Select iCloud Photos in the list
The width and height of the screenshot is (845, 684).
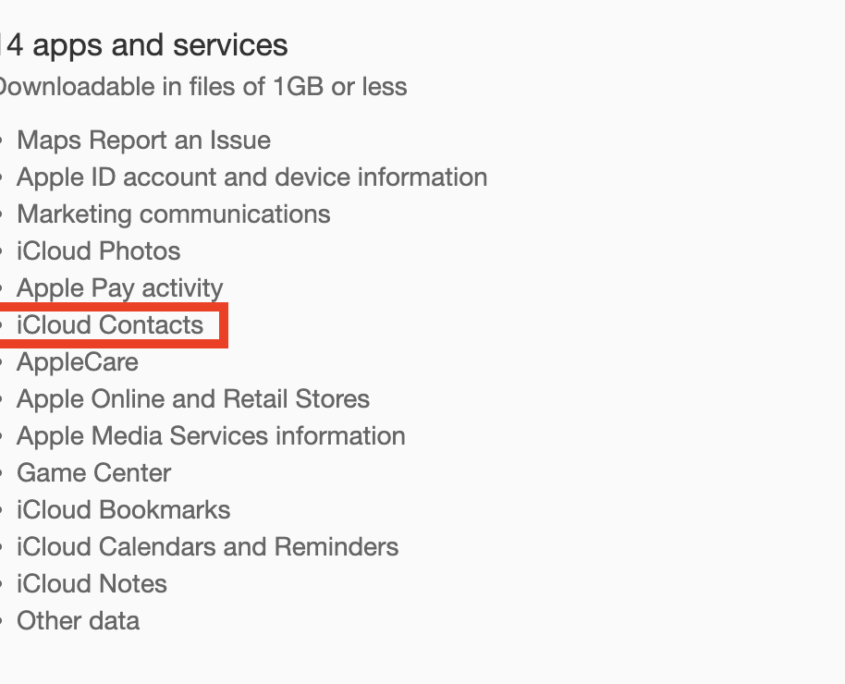tap(98, 251)
